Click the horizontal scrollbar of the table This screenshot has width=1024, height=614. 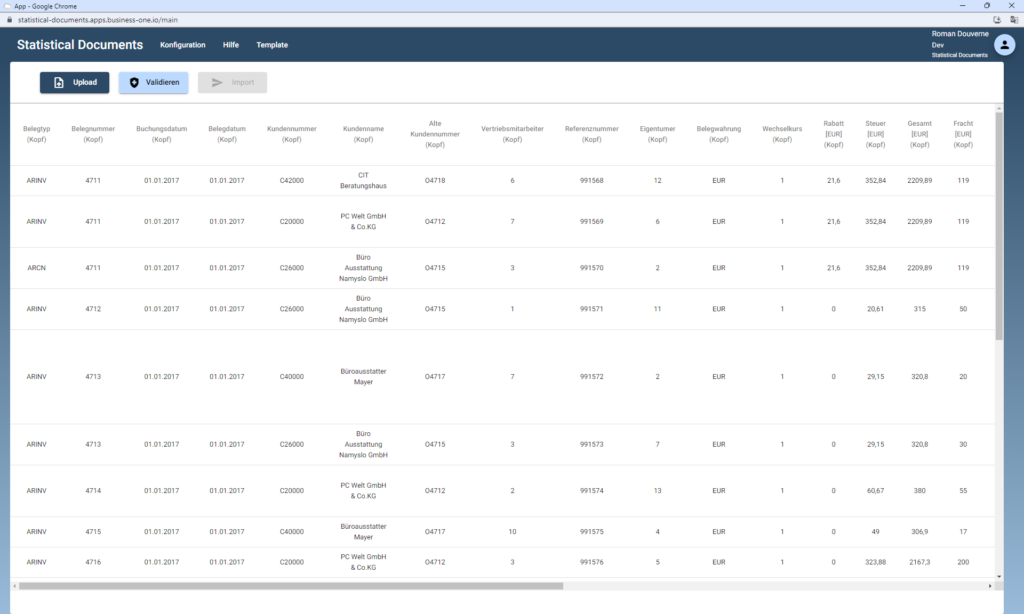click(290, 586)
